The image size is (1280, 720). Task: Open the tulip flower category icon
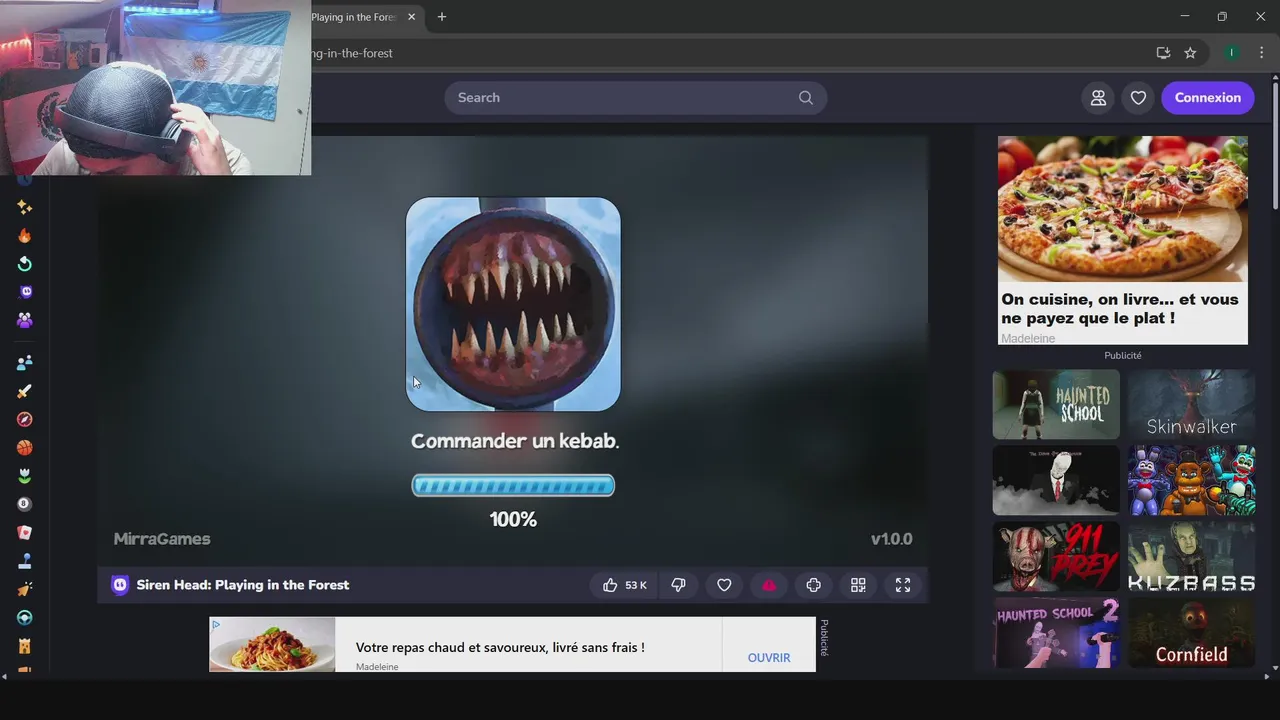(25, 476)
